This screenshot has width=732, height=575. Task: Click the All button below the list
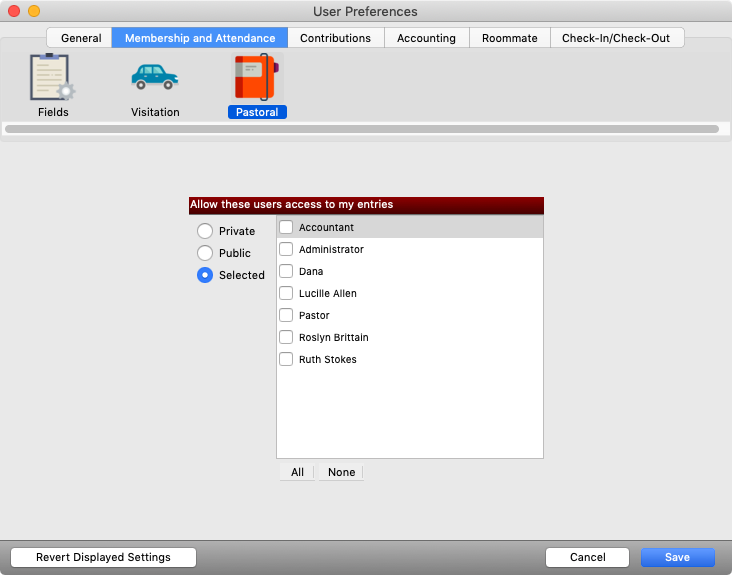pyautogui.click(x=297, y=472)
